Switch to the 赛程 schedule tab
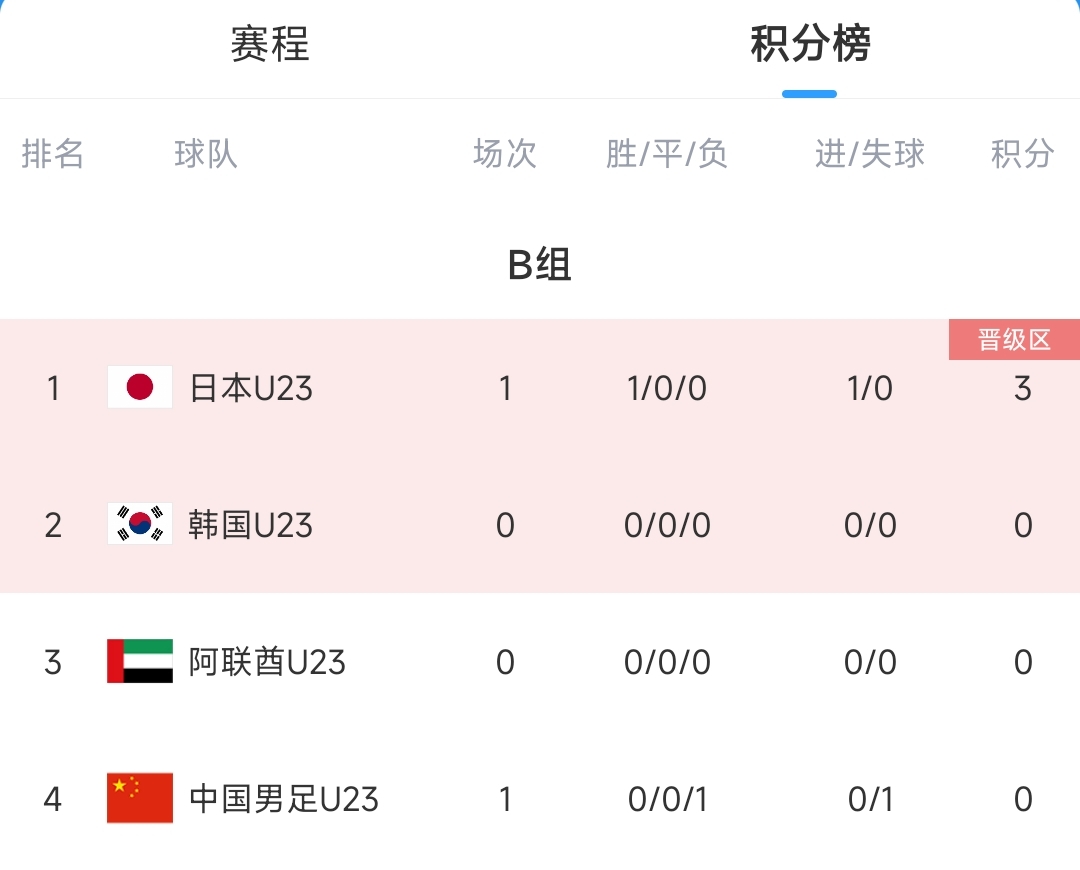 point(270,45)
